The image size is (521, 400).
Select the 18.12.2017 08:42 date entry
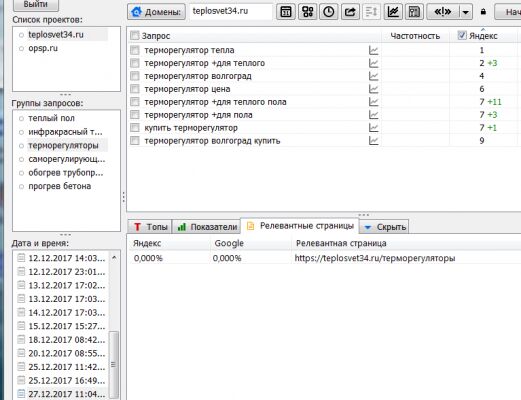click(x=62, y=340)
